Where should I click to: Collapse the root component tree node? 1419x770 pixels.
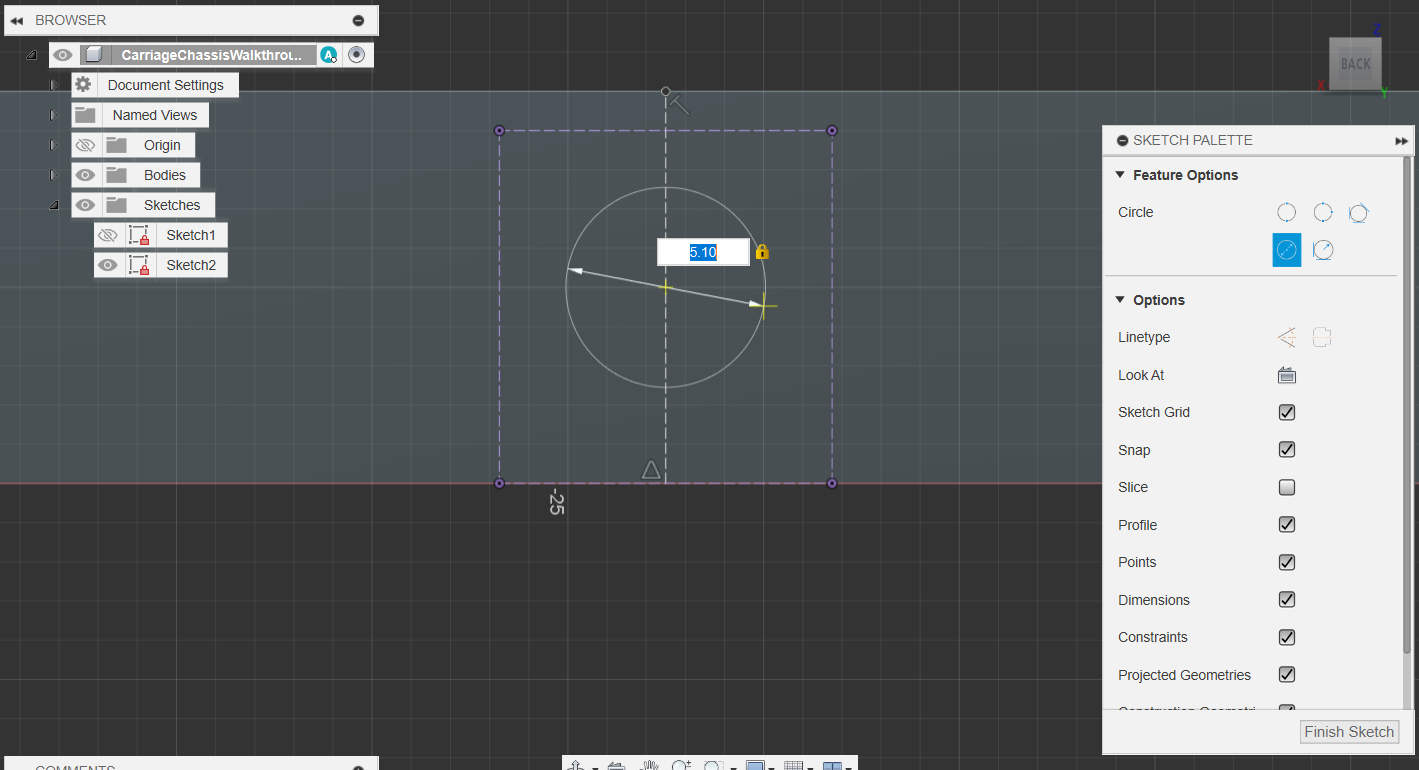pyautogui.click(x=31, y=55)
